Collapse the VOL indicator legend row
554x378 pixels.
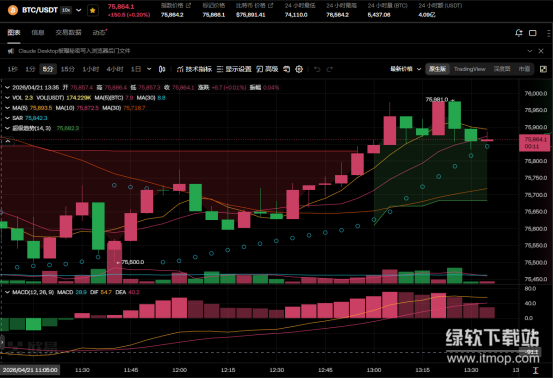pos(7,98)
